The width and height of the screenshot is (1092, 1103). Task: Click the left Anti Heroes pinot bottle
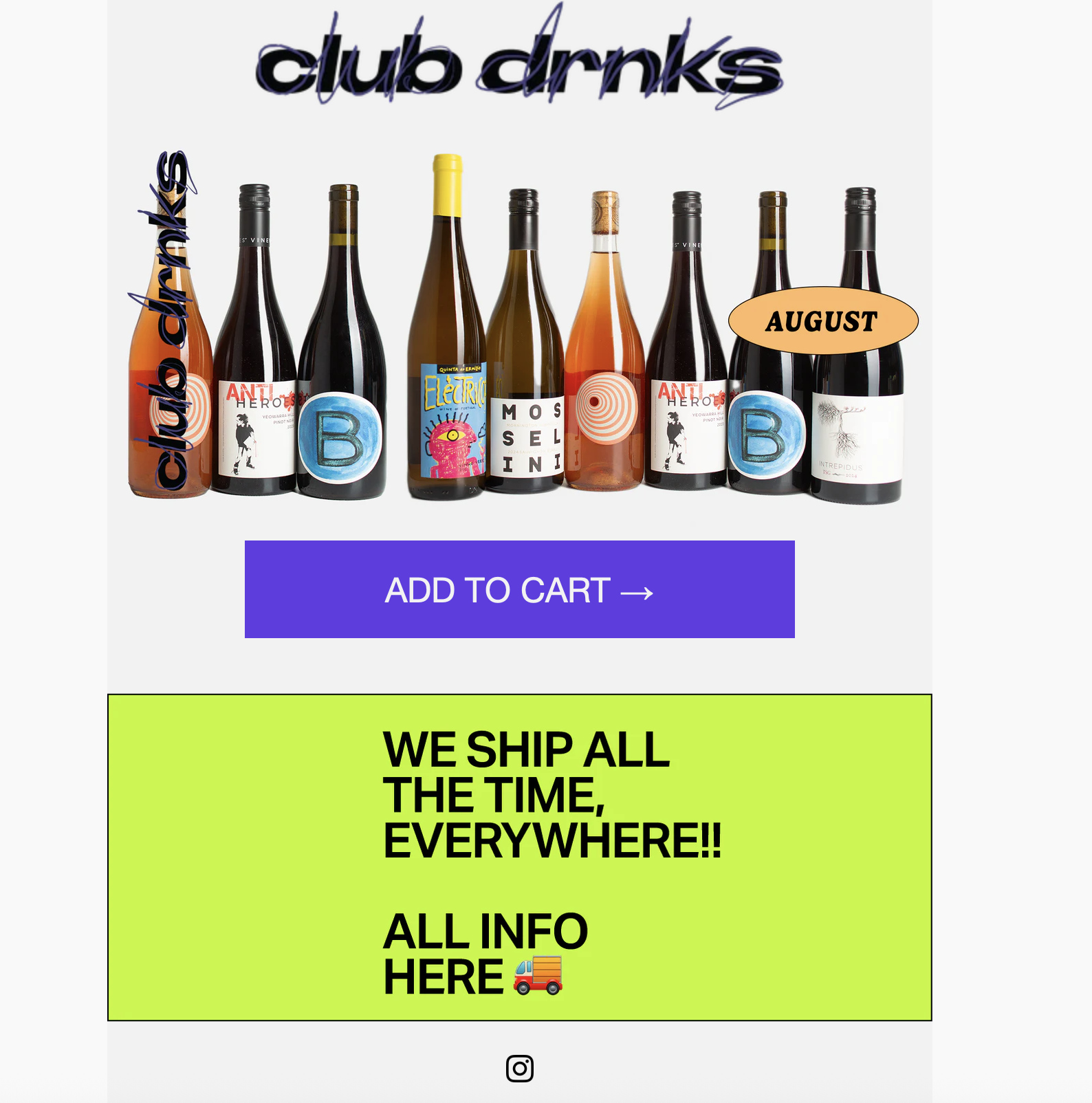pyautogui.click(x=254, y=340)
